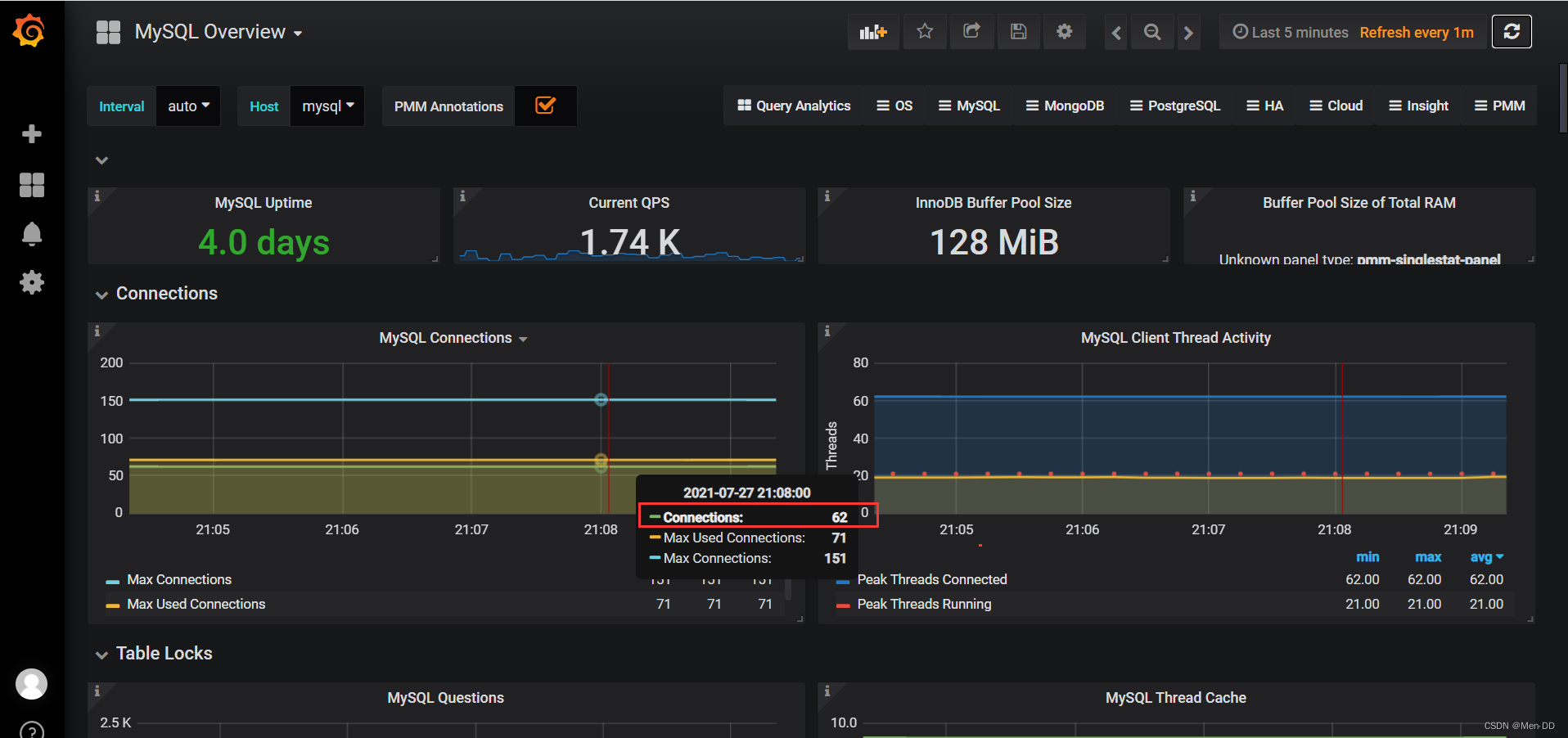Toggle Max Connections series in legend
This screenshot has height=738, width=1568.
pyautogui.click(x=179, y=579)
